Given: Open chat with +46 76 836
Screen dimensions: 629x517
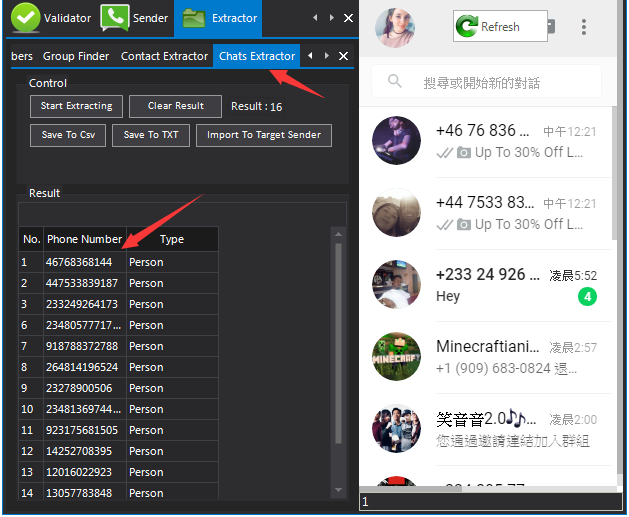Looking at the screenshot, I should 485,142.
